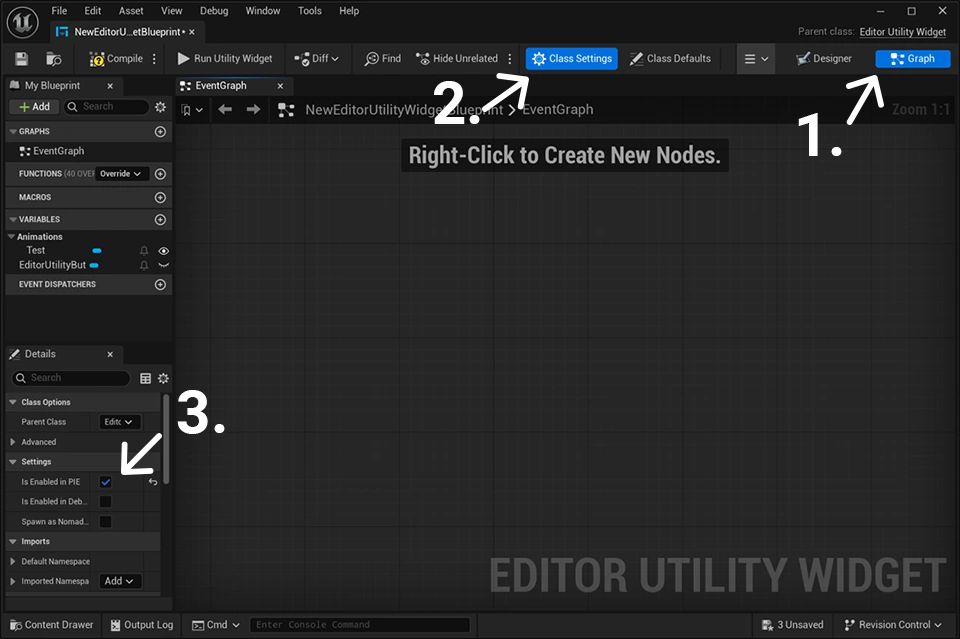Check Spawn as Nomad checkbox
Screen dimensions: 960x639
[x=105, y=522]
